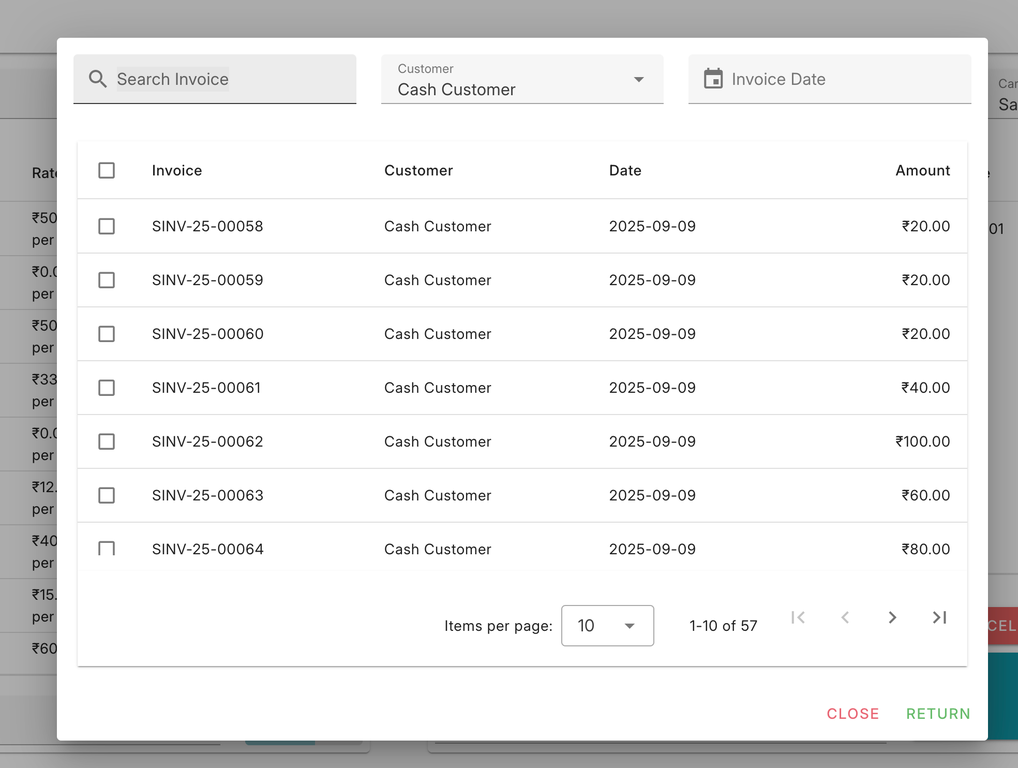
Task: Mark invoice SINV-25-00061 checkbox
Action: coord(106,388)
